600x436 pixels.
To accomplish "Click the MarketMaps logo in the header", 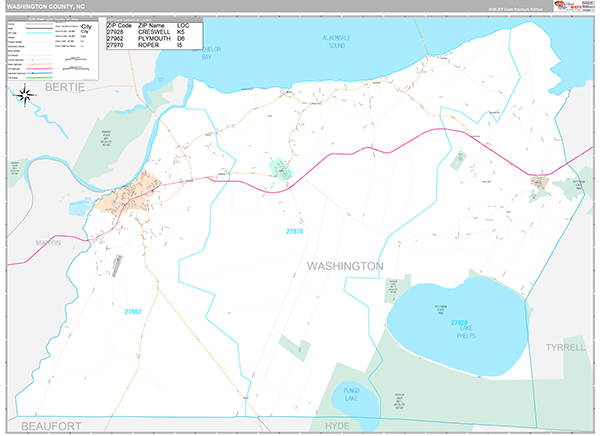I will tap(568, 7).
